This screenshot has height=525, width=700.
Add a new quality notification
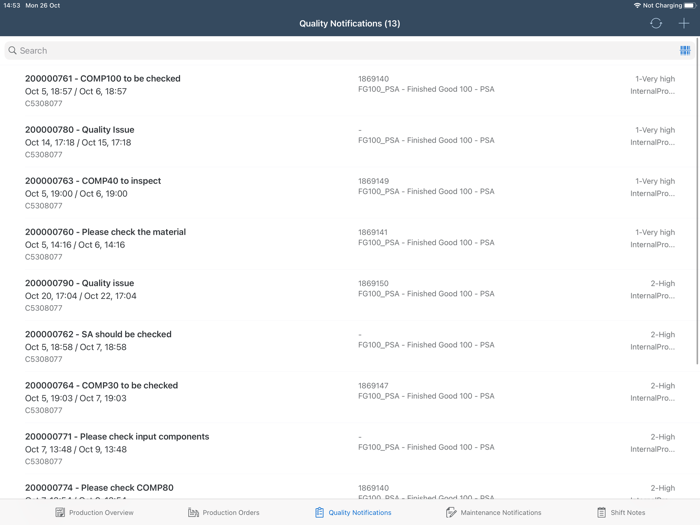[683, 24]
